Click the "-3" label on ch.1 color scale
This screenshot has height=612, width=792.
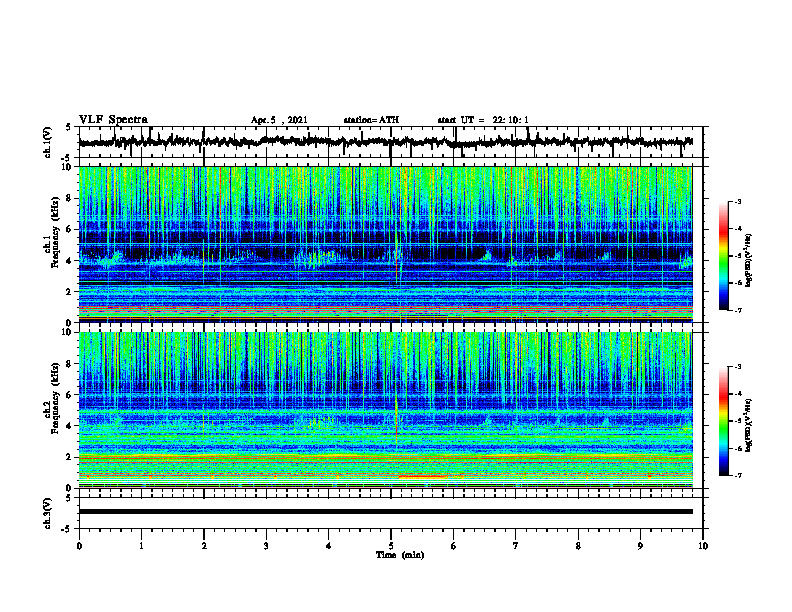(x=738, y=201)
